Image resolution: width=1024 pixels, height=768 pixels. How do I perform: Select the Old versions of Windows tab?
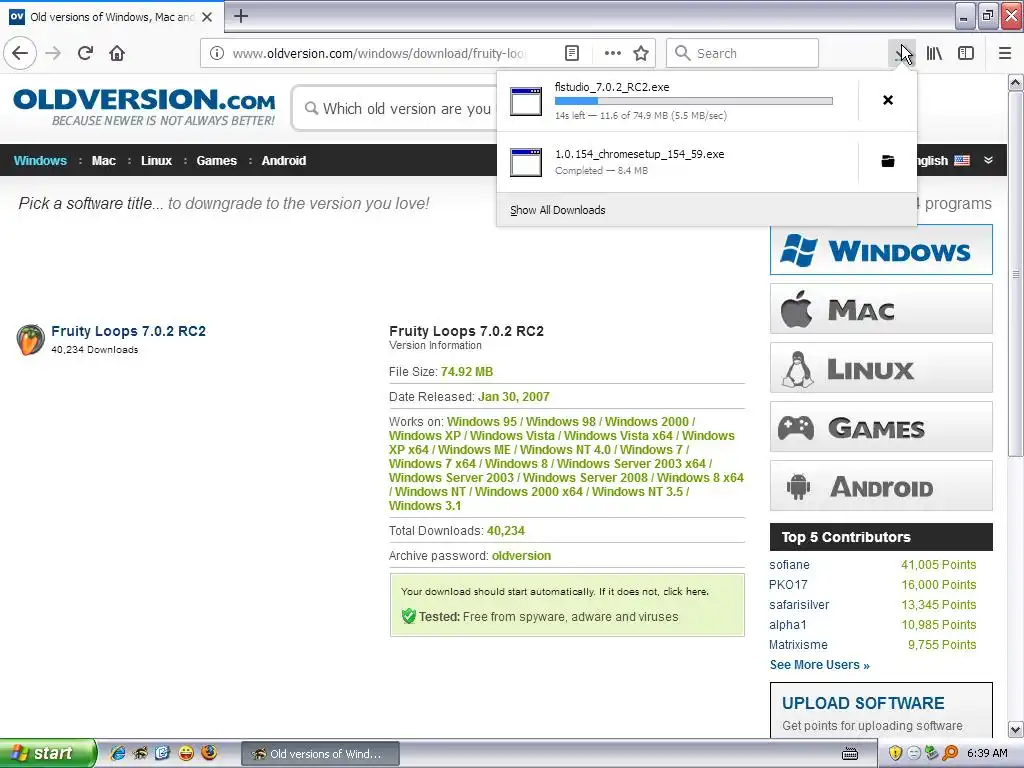pyautogui.click(x=112, y=17)
